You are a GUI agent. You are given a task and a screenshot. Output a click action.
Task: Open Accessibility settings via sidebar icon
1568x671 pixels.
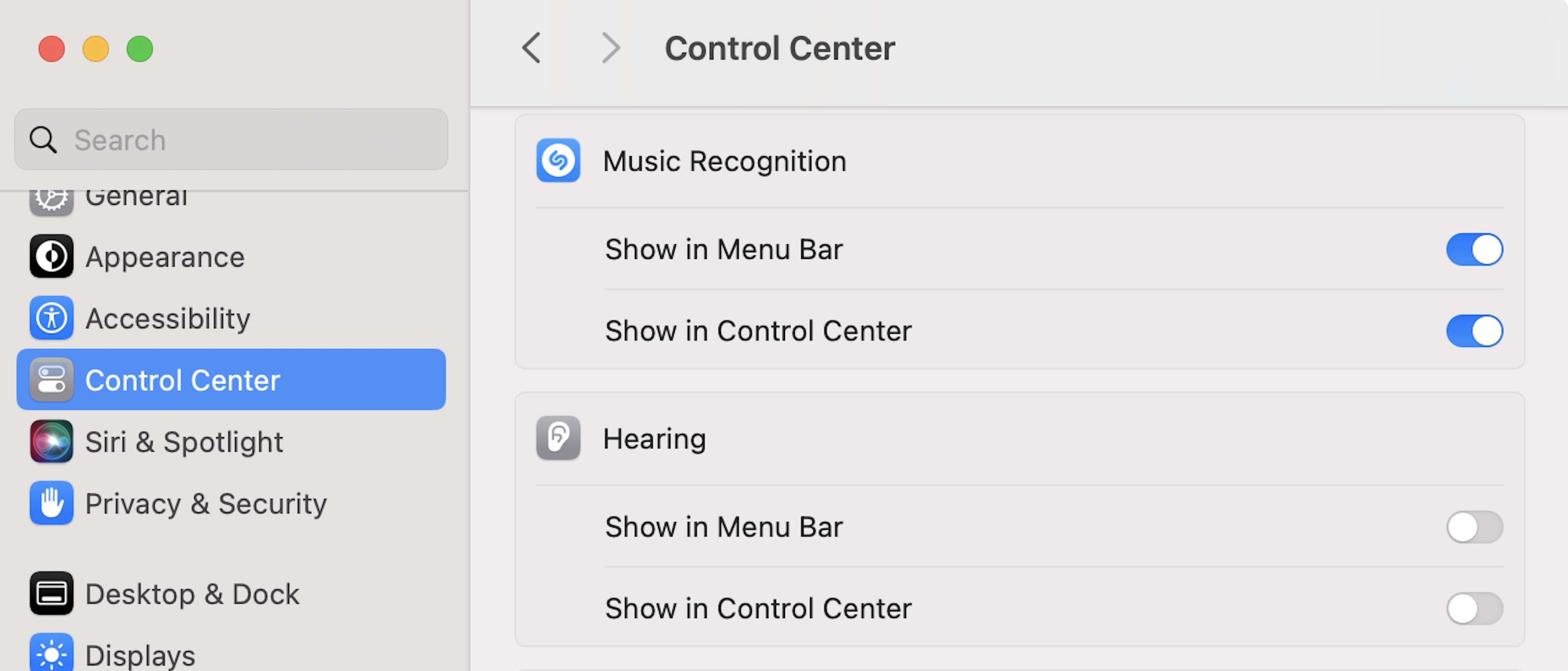[x=51, y=318]
